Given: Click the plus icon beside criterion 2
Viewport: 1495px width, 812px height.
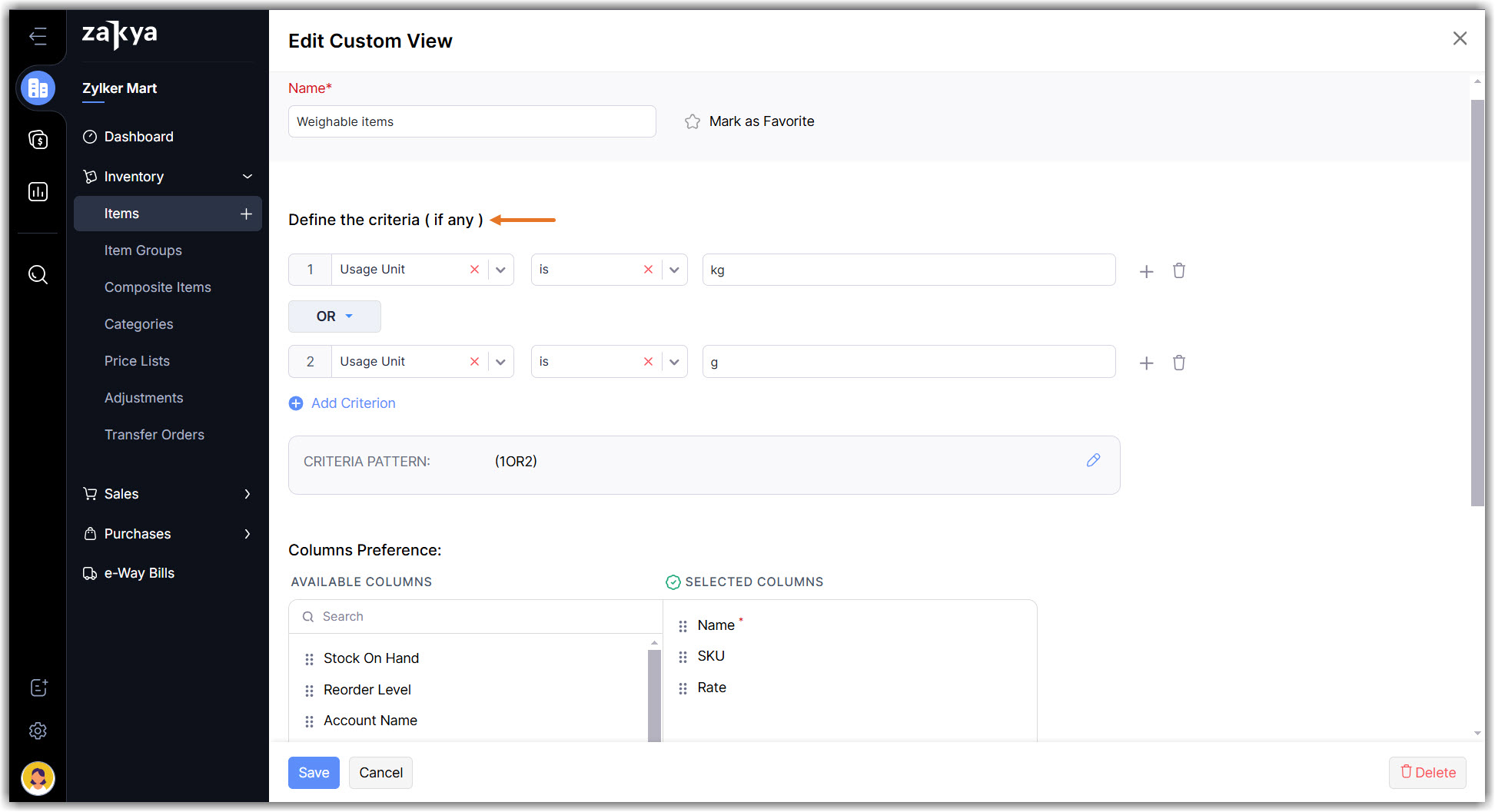Looking at the screenshot, I should click(x=1146, y=363).
